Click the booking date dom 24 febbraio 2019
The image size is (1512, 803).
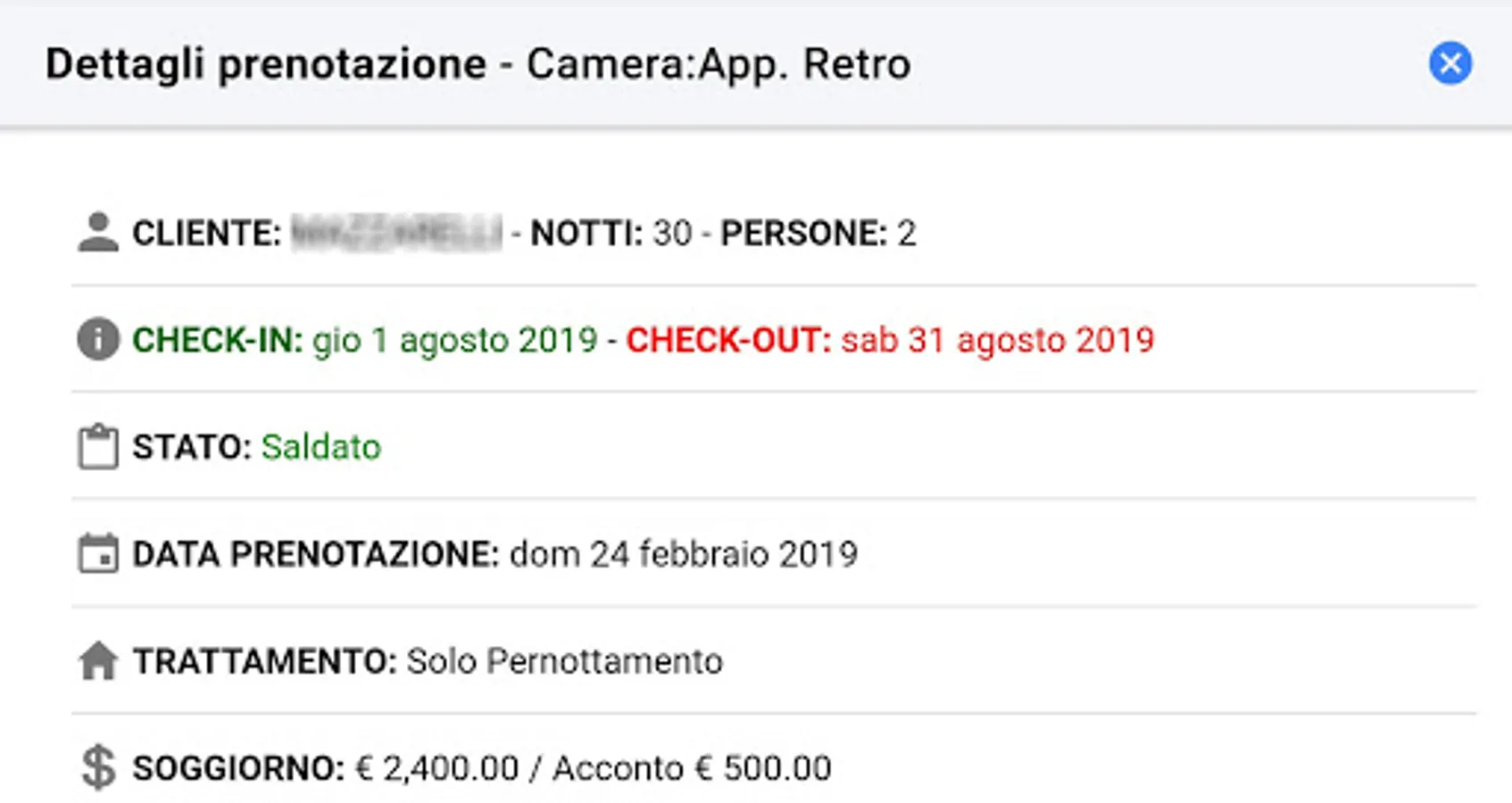click(684, 554)
